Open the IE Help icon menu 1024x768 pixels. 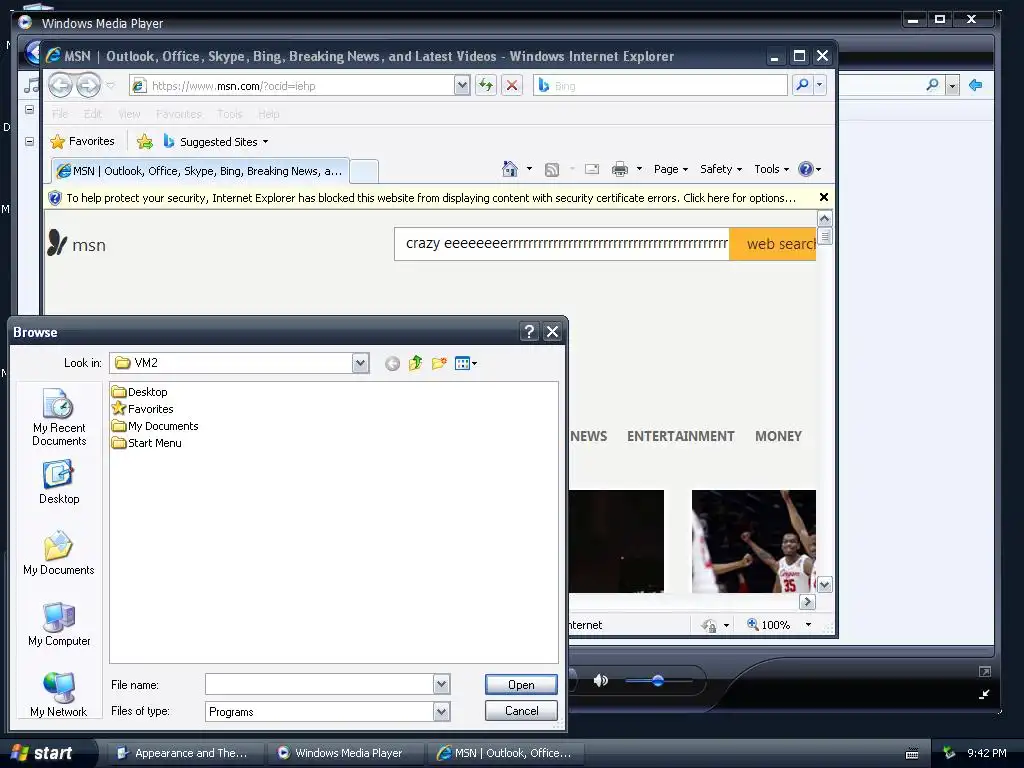tap(809, 169)
